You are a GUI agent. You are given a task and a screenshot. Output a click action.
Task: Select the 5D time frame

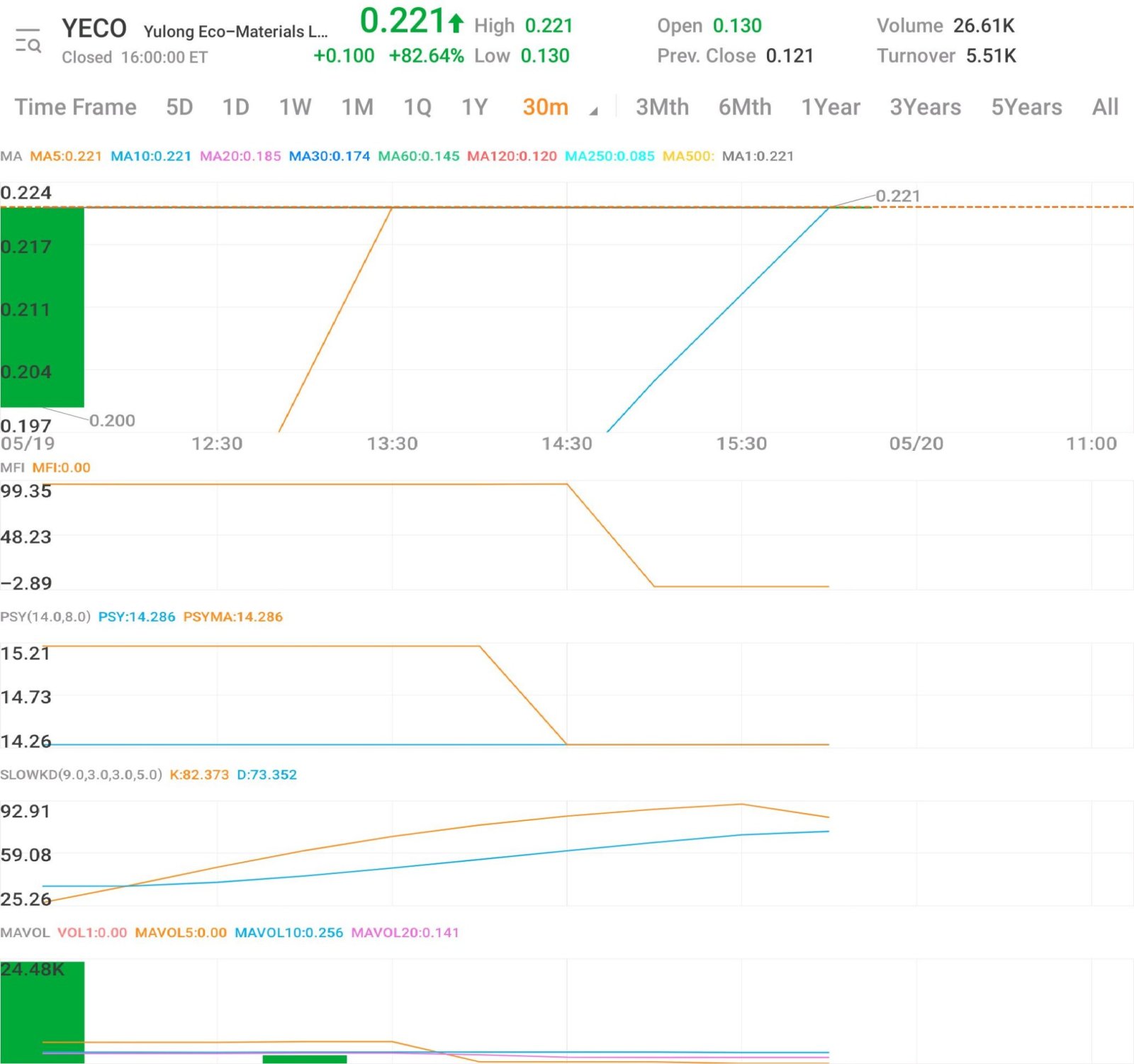179,107
